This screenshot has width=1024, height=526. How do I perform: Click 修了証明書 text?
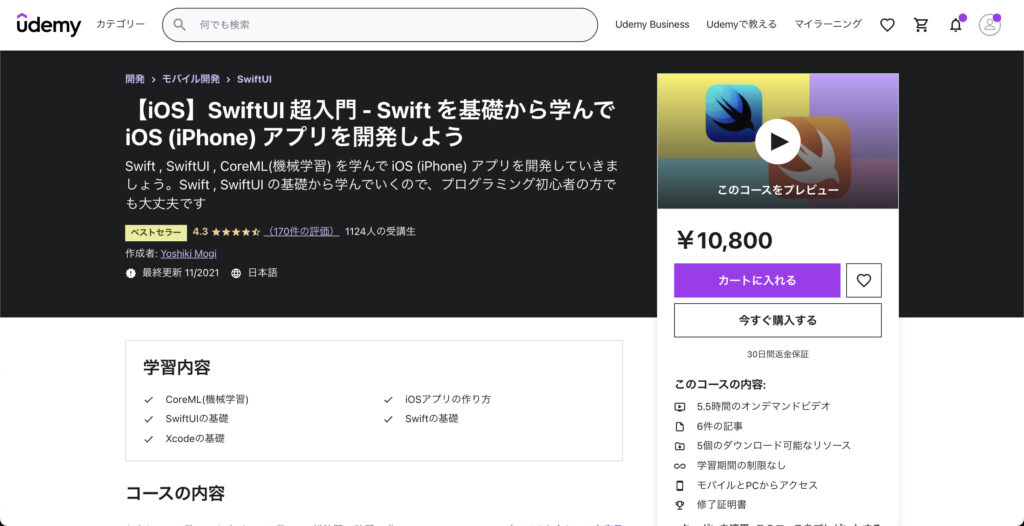722,504
